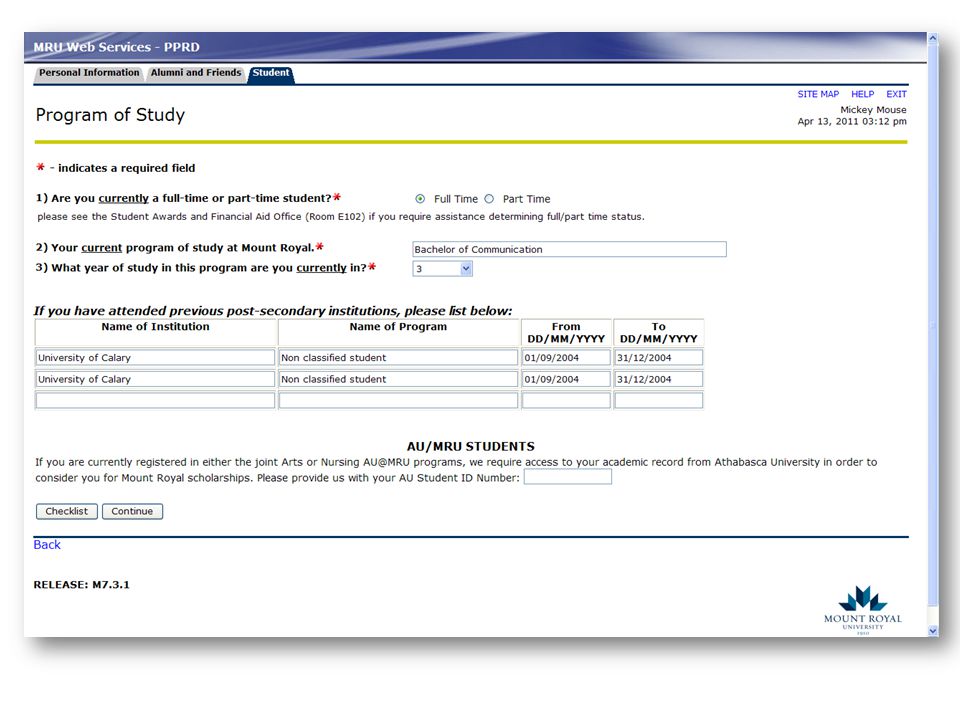The height and width of the screenshot is (720, 960).
Task: Switch to the Personal Information tab
Action: (x=89, y=73)
